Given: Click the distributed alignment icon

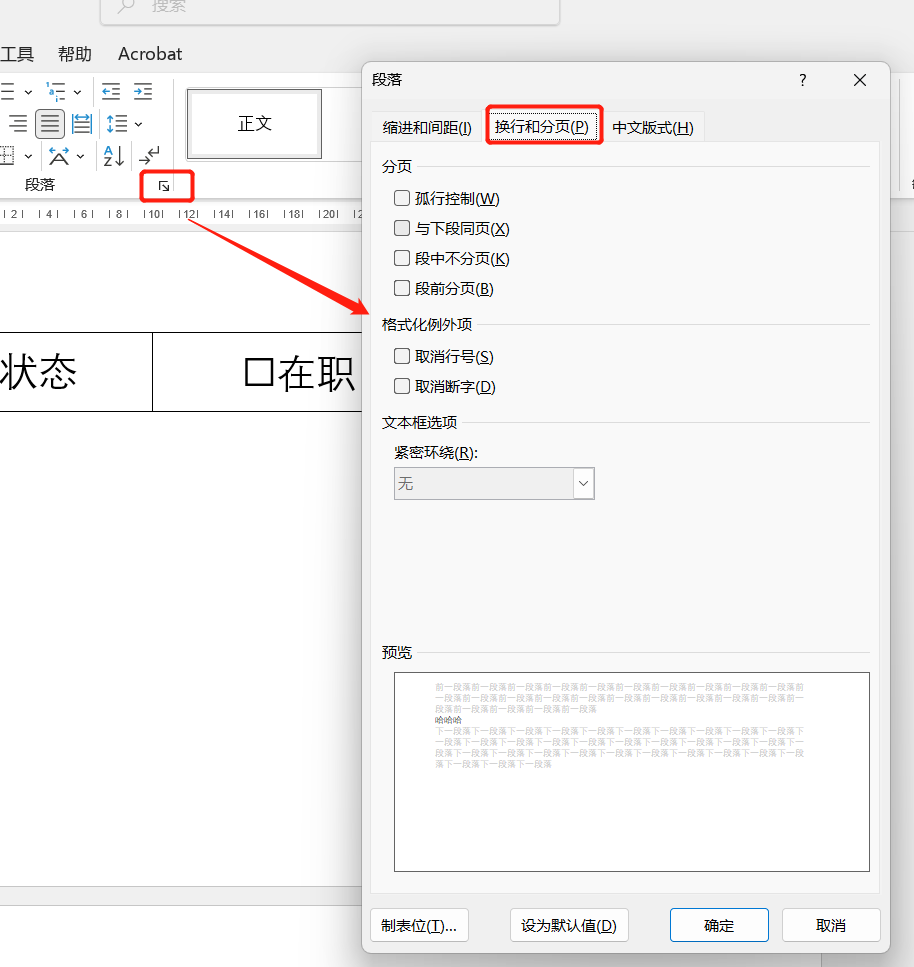Looking at the screenshot, I should coord(82,124).
